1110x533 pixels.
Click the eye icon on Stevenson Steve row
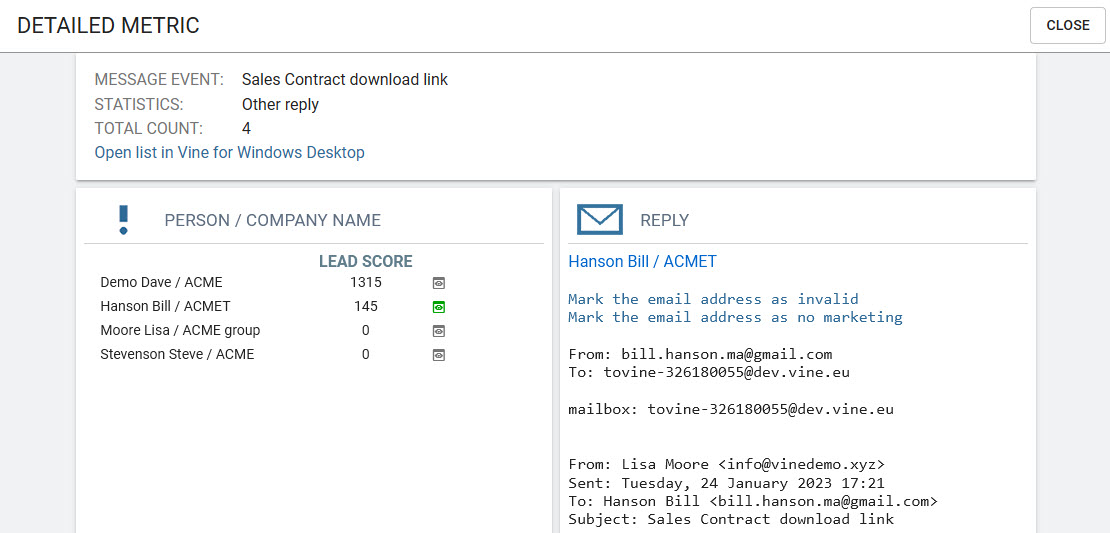438,355
